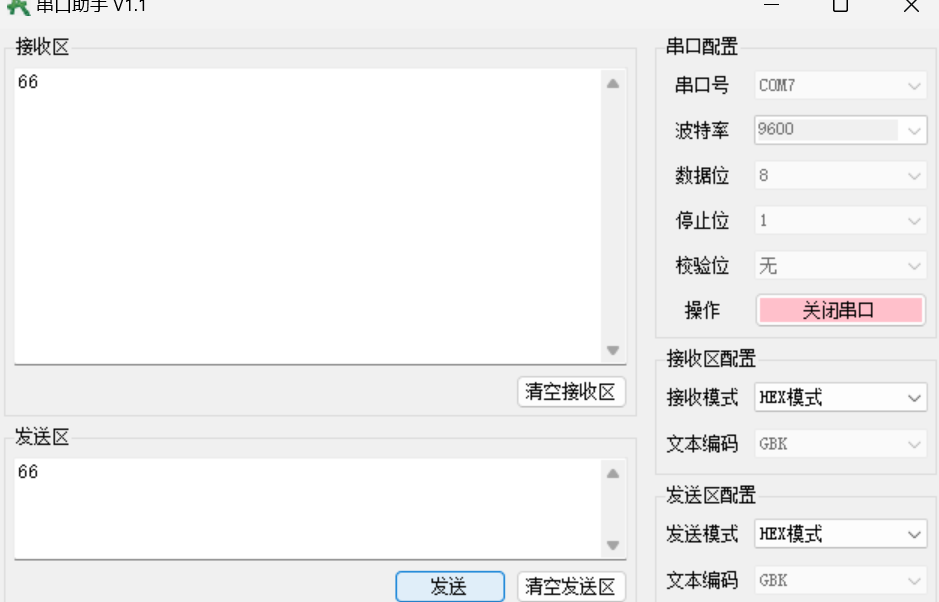This screenshot has width=939, height=602.
Task: Open the 接收模式 HEX模式 dropdown
Action: coord(841,397)
